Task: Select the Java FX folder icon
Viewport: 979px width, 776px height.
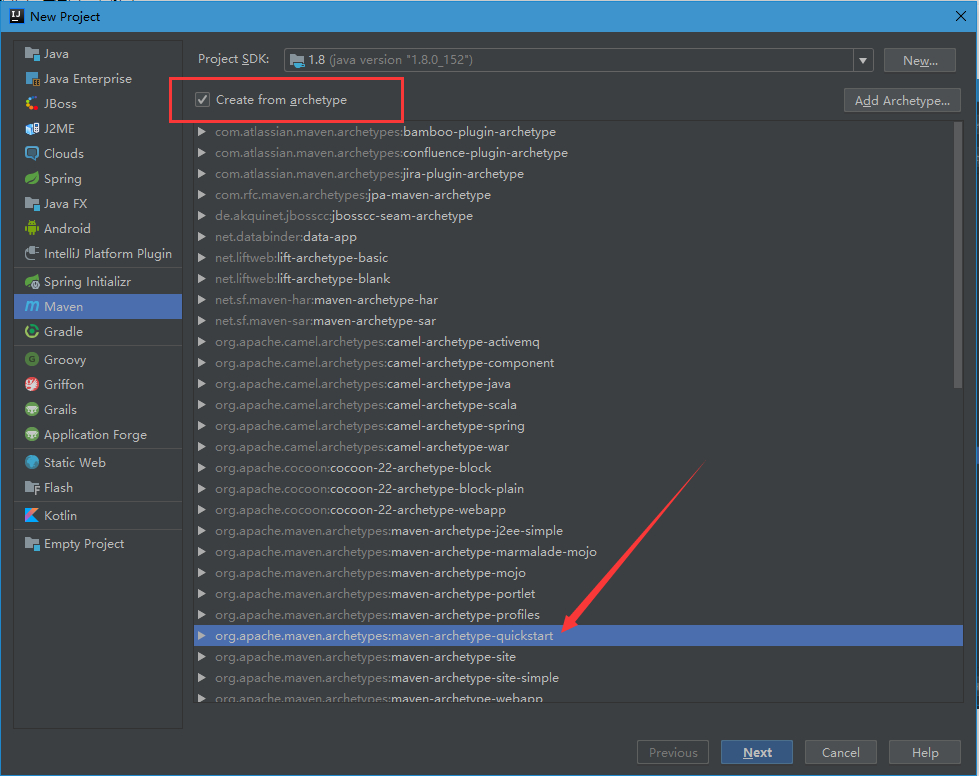Action: coord(32,204)
